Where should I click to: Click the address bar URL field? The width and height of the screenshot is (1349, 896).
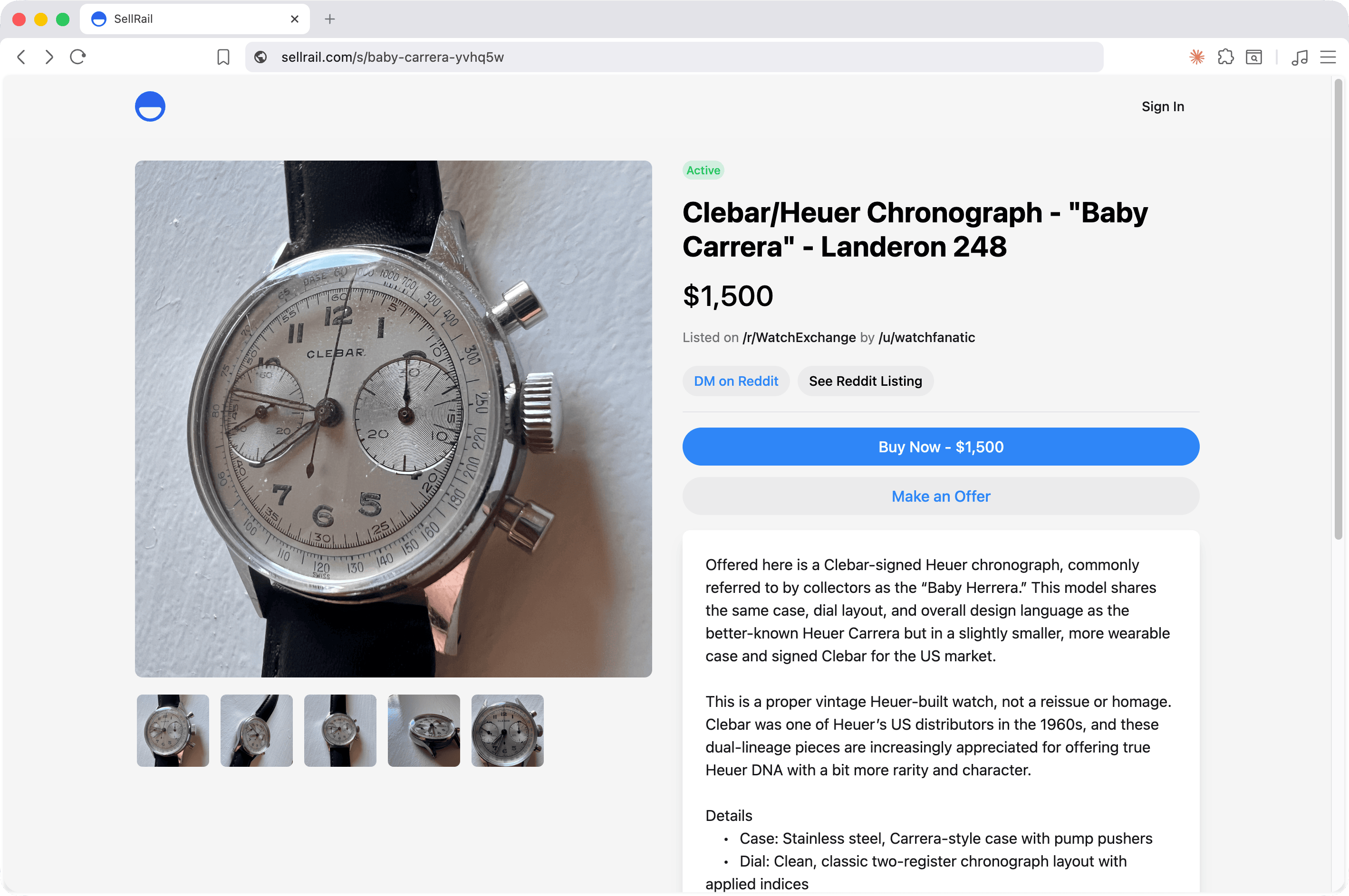pos(674,57)
